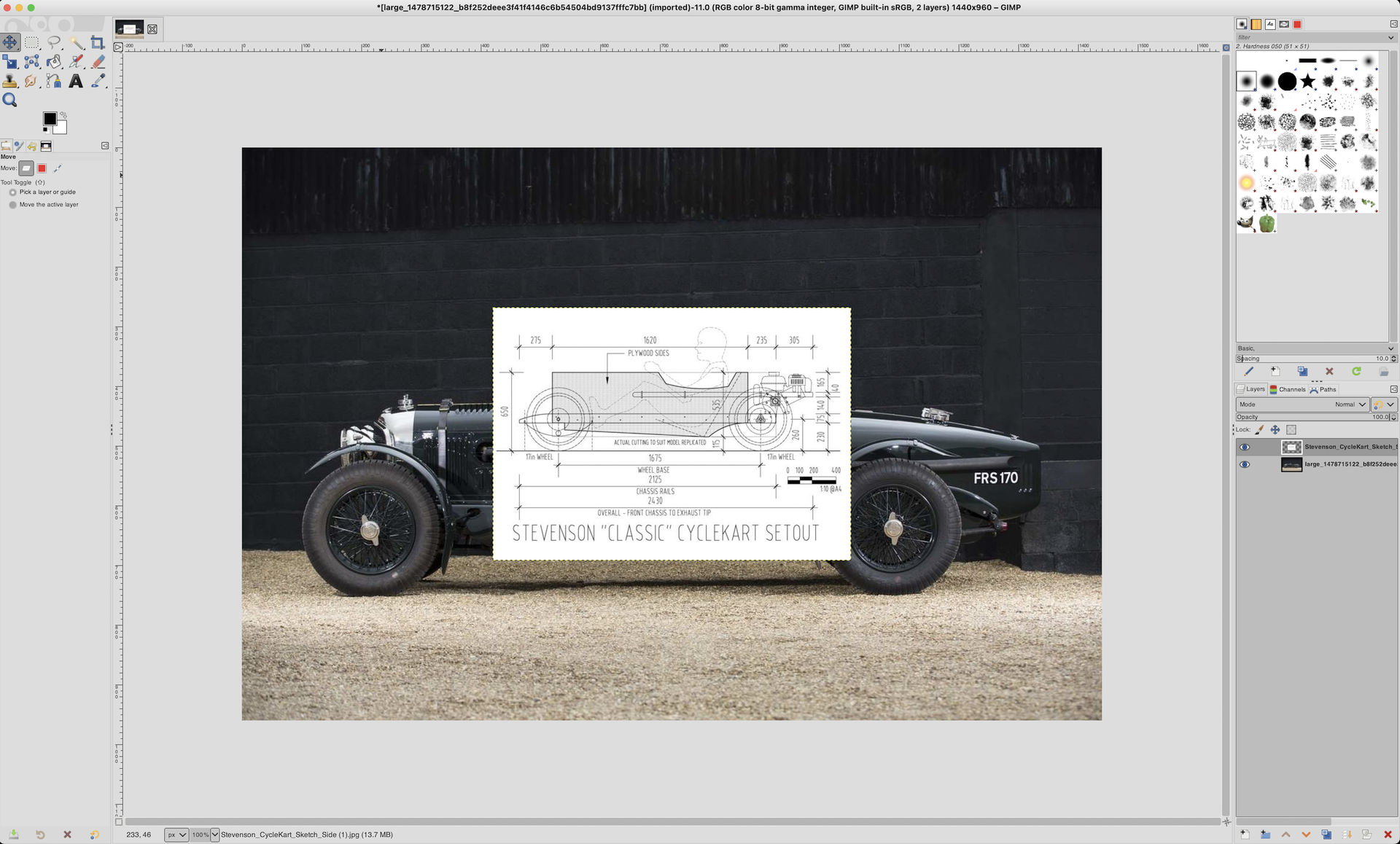Switch to the Paths tab

[1323, 389]
